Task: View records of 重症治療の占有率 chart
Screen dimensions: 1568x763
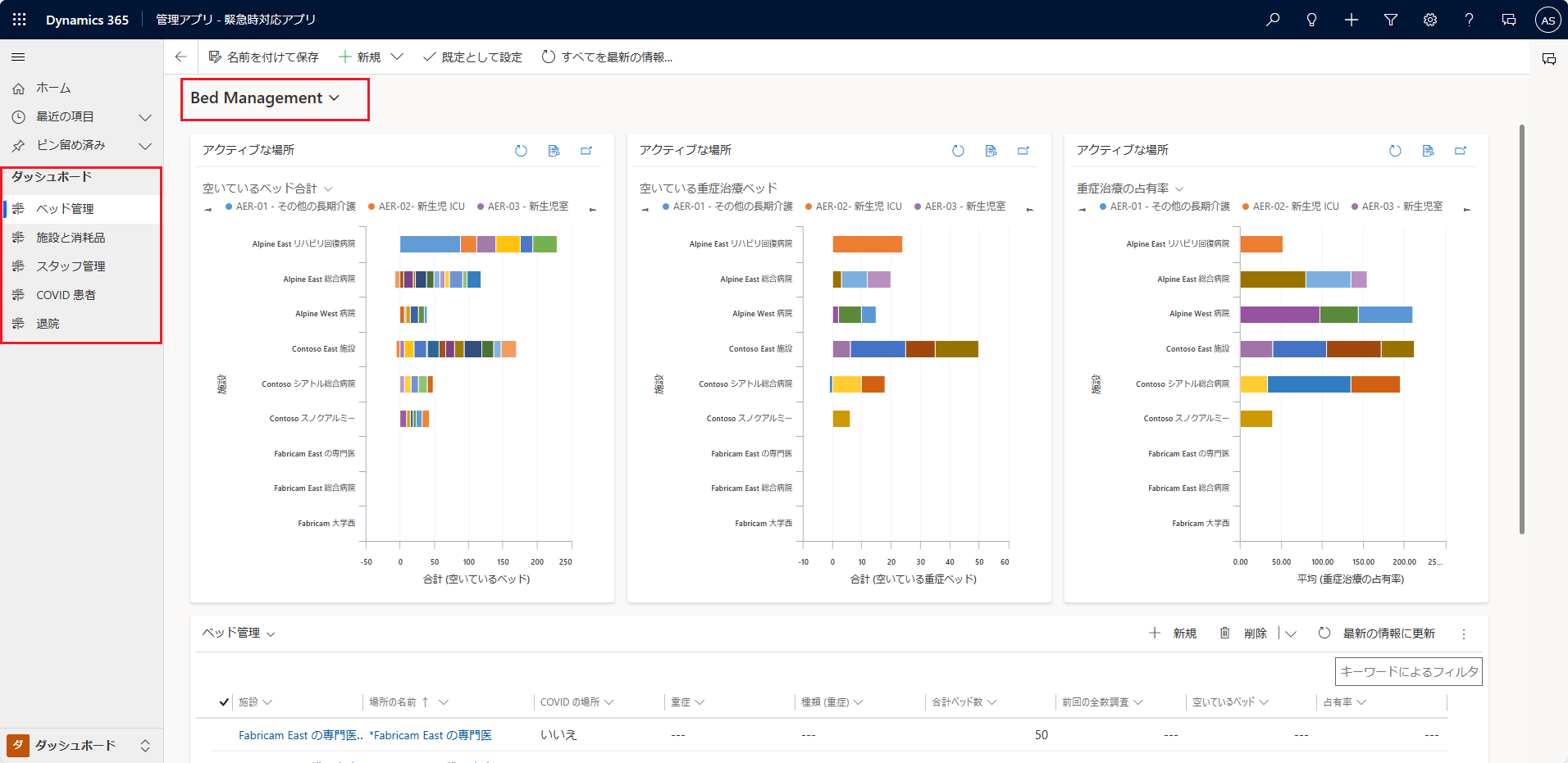Action: [x=1429, y=151]
